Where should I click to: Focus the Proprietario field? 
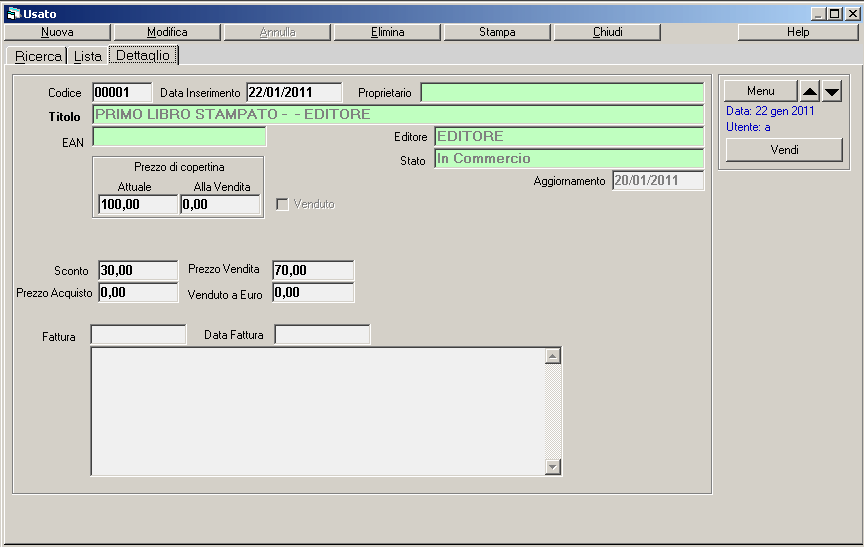tap(562, 93)
